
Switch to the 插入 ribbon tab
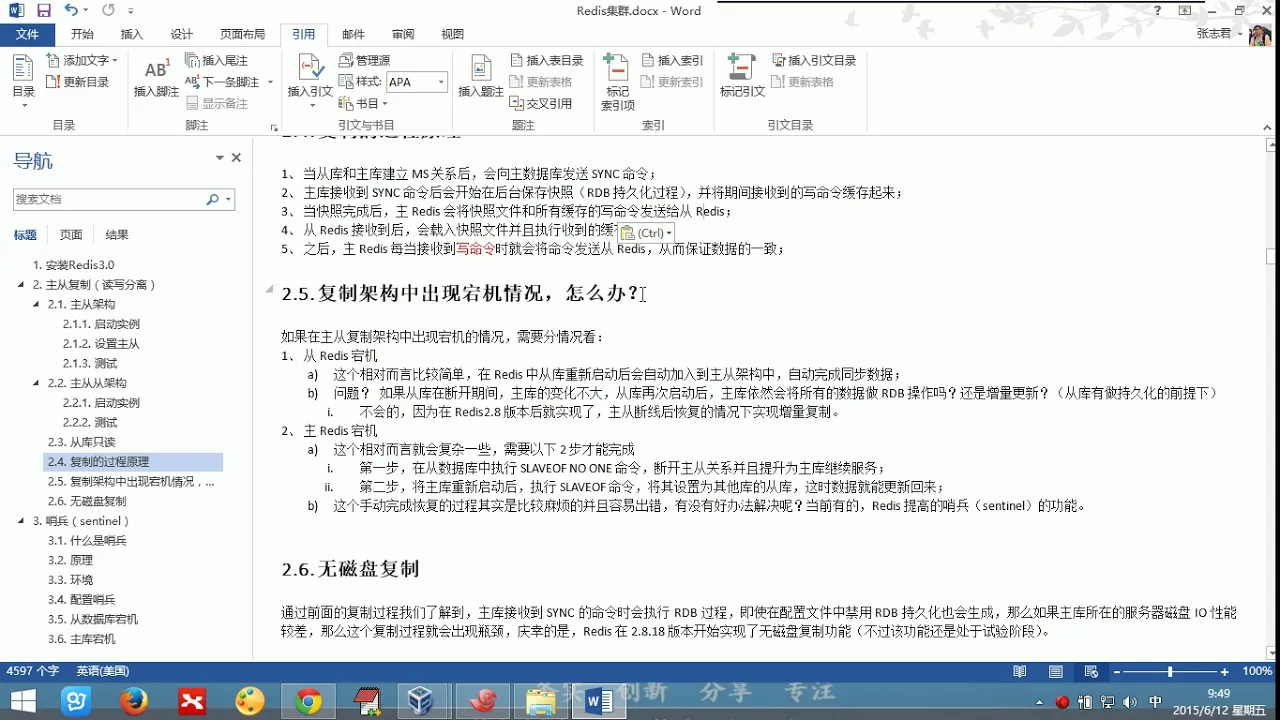132,34
